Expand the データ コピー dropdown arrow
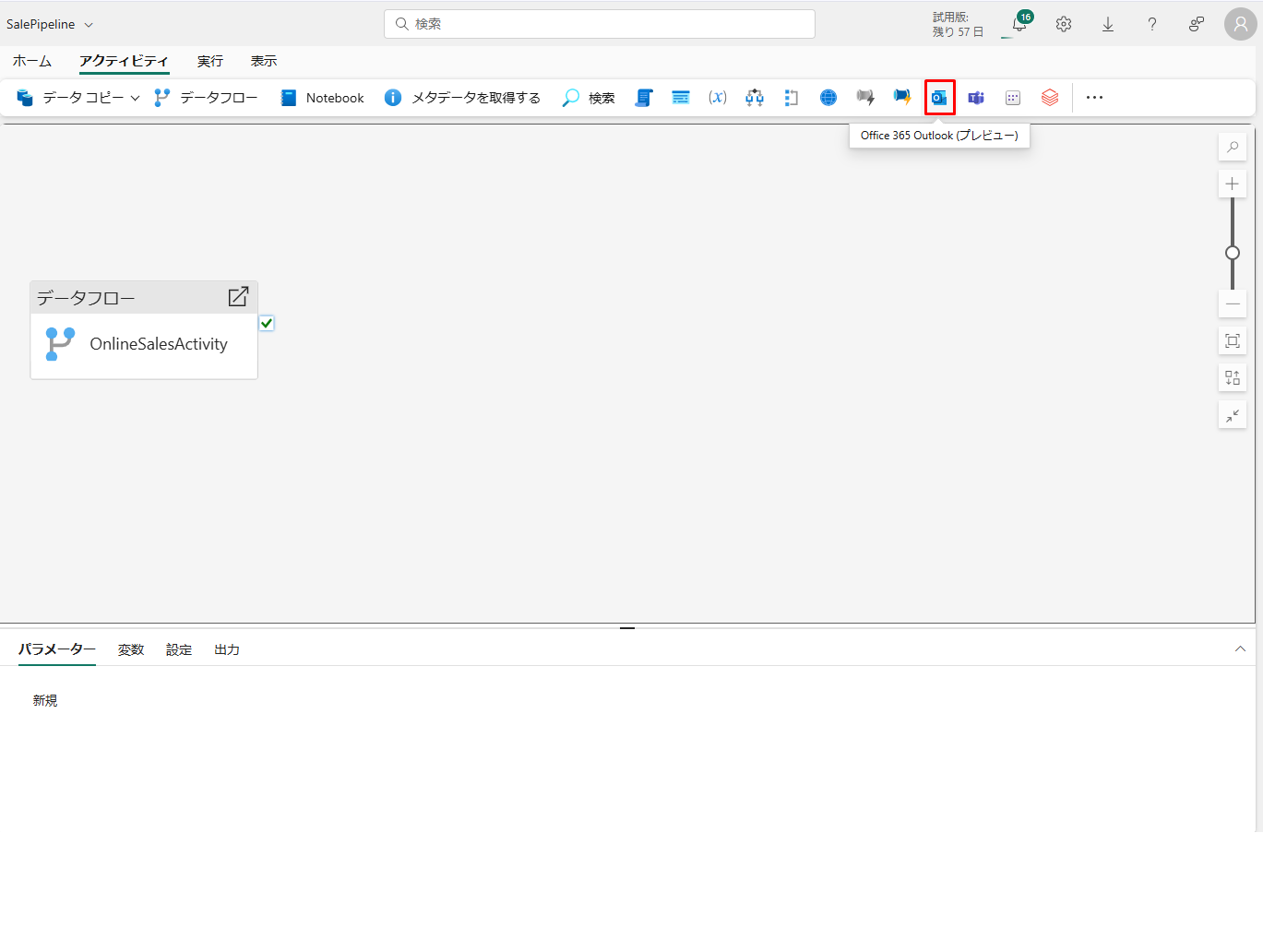1263x952 pixels. coord(135,98)
